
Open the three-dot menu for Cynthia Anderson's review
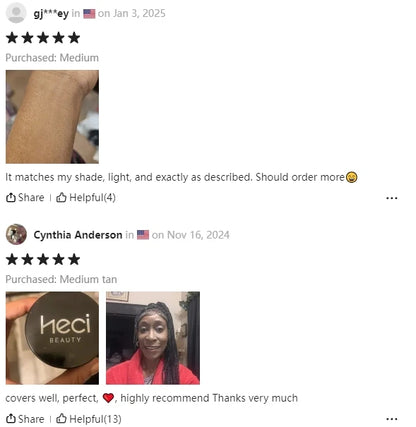[x=392, y=419]
